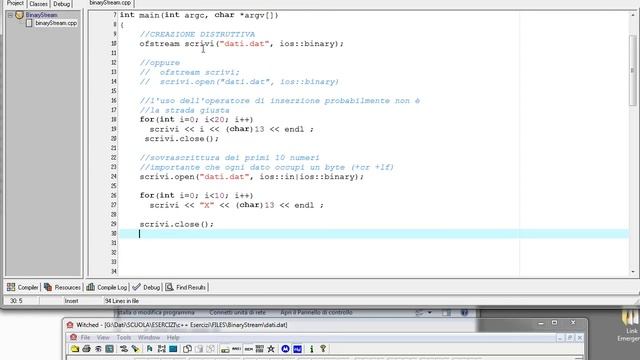
Task: Click 'for(int i=0; i<20; i++)' on line 18
Action: click(196, 120)
